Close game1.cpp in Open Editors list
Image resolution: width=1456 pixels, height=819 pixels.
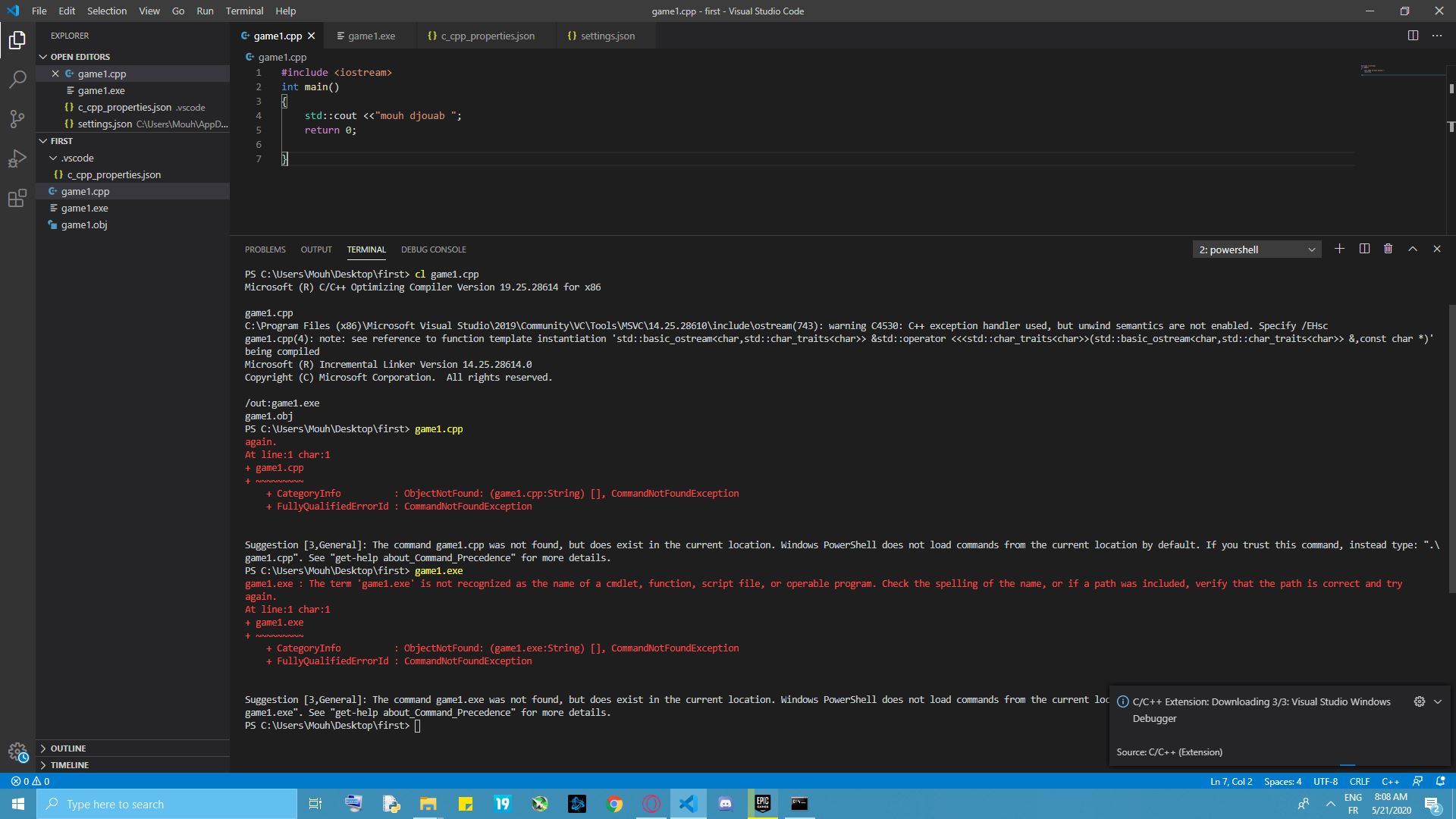click(55, 74)
